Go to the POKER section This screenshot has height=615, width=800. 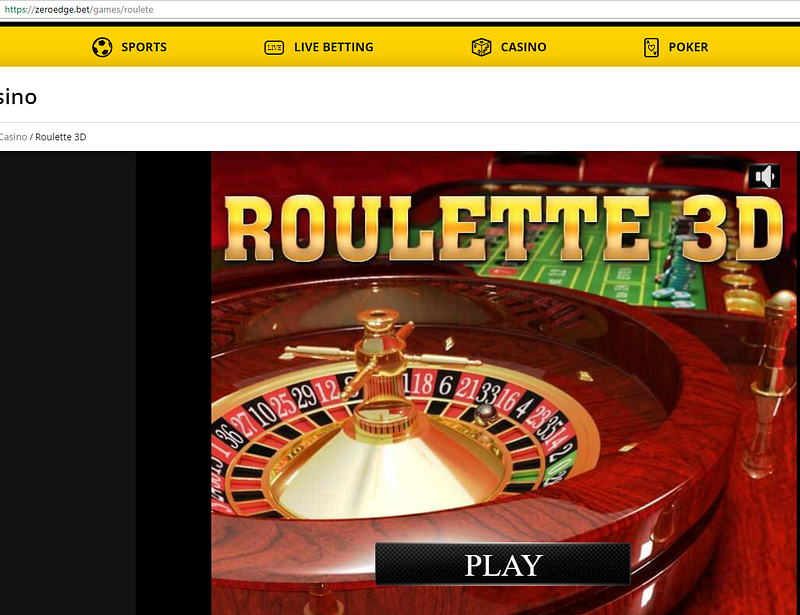tap(688, 47)
